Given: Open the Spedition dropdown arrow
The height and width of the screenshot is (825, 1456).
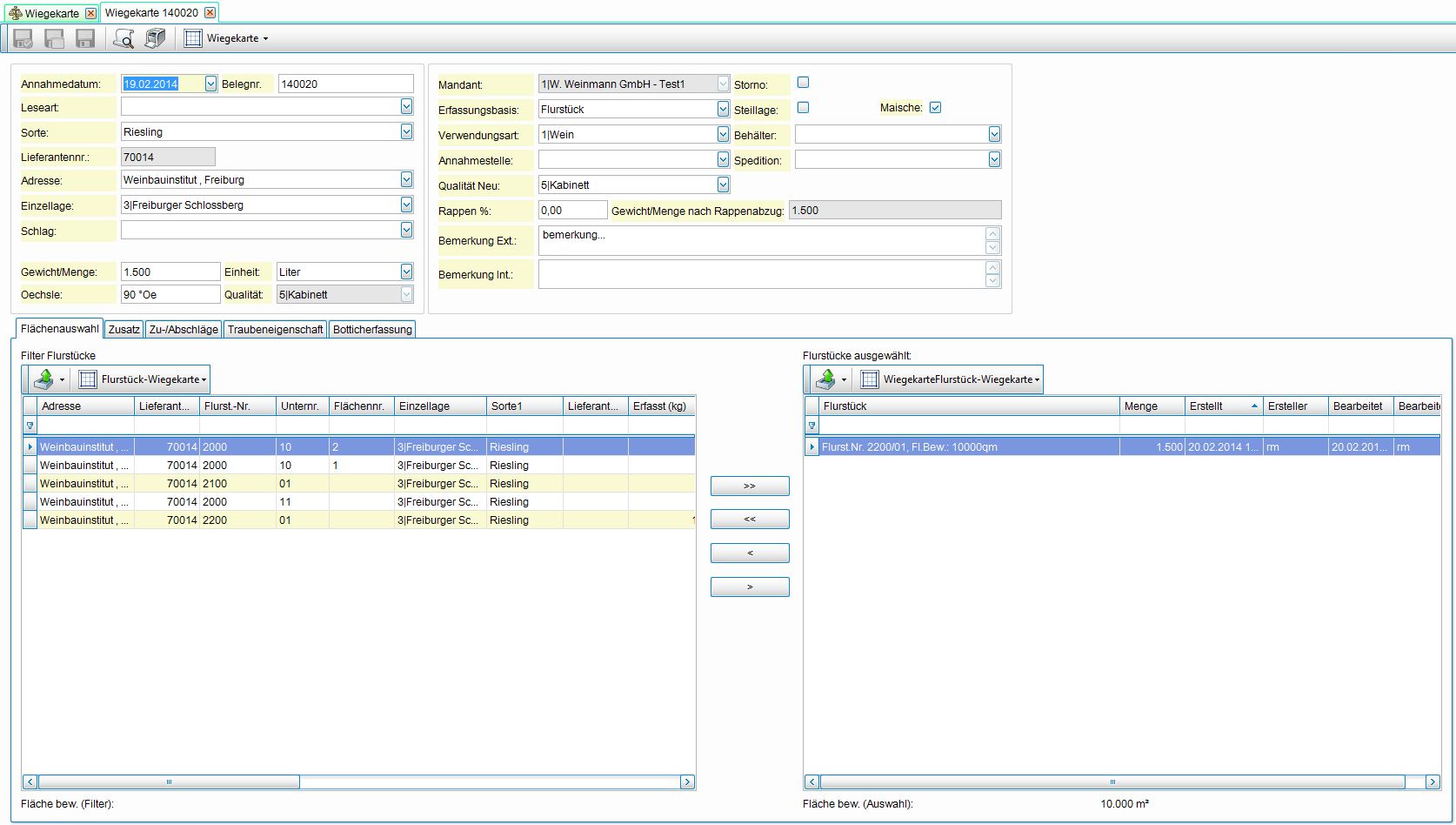Looking at the screenshot, I should click(x=994, y=159).
